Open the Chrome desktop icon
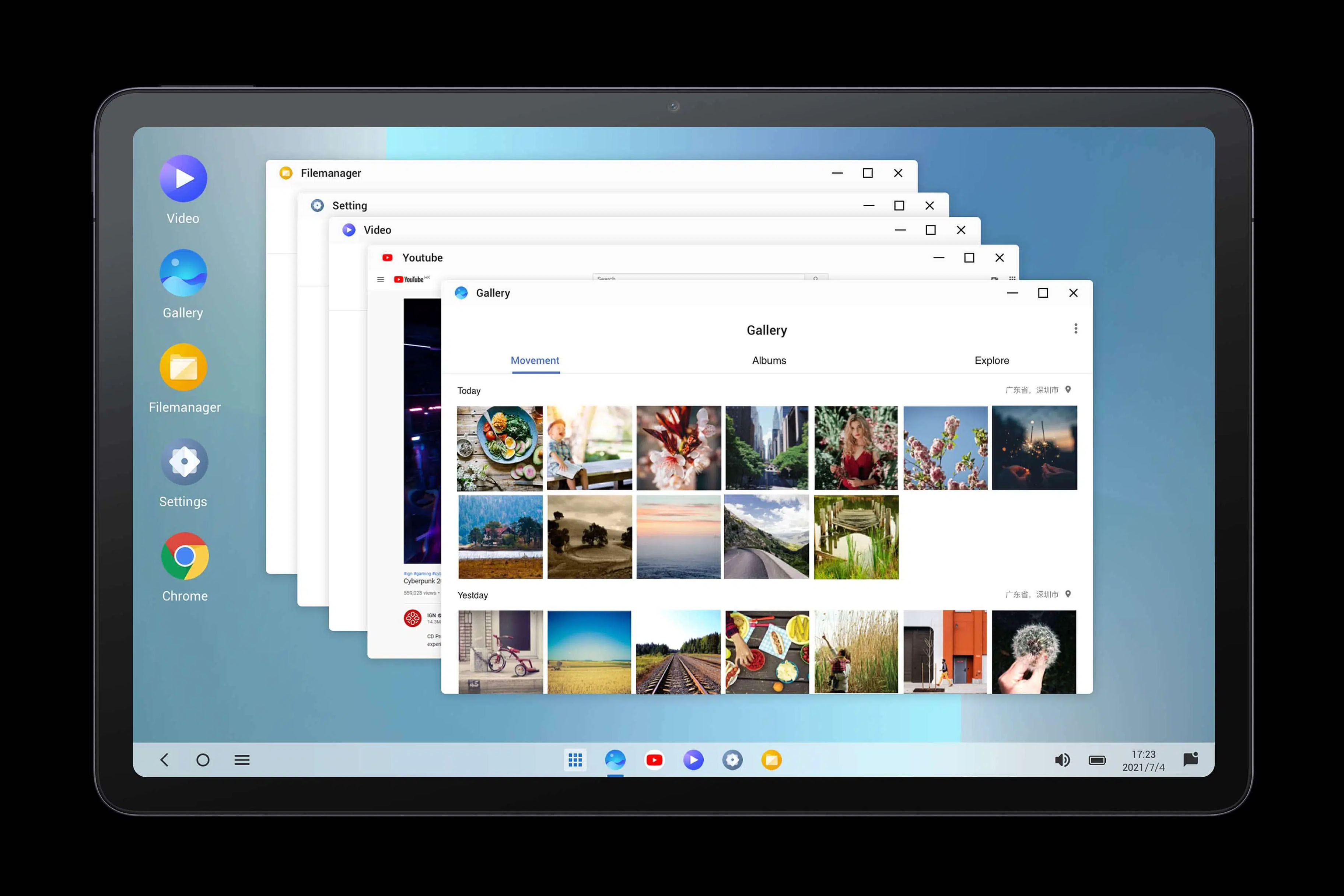This screenshot has width=1344, height=896. coord(184,556)
